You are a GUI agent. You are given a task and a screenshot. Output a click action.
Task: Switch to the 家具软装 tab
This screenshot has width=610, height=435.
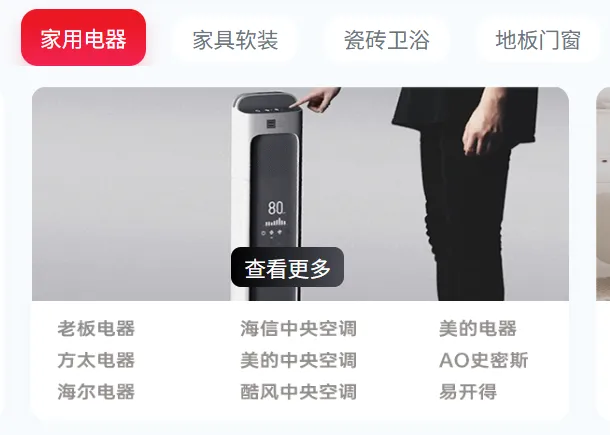[235, 40]
